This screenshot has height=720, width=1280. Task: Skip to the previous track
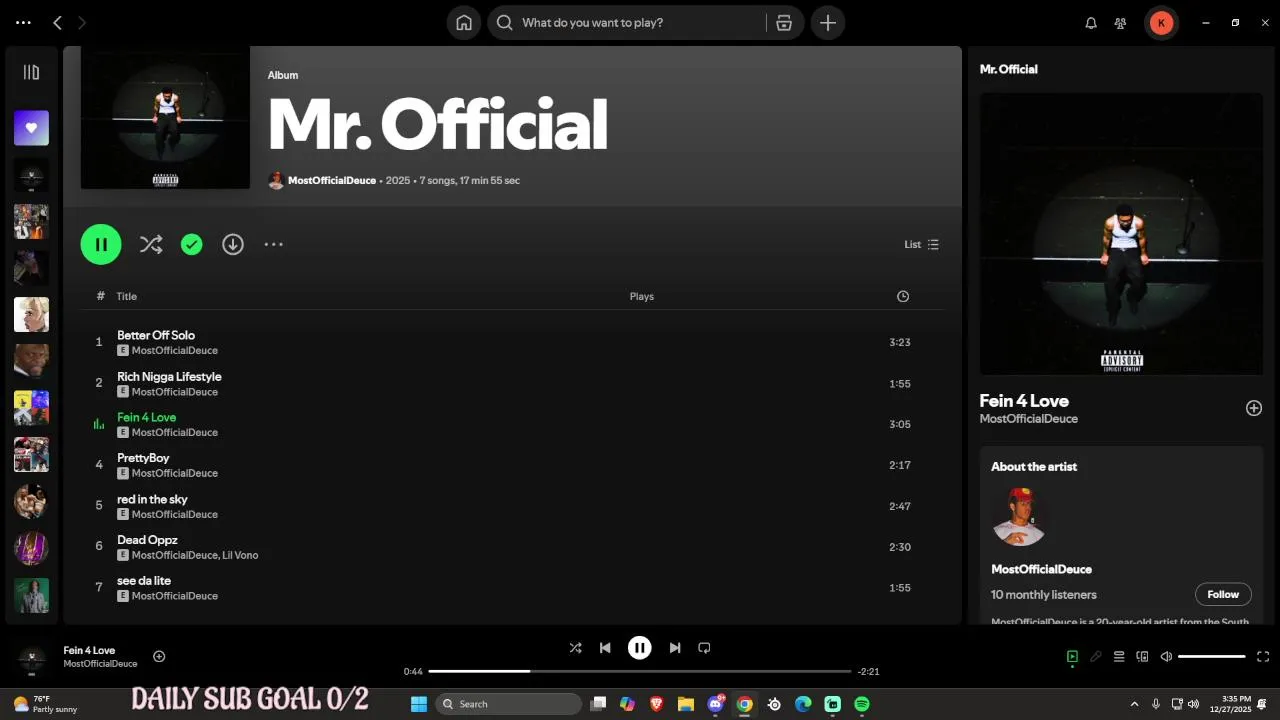tap(605, 648)
